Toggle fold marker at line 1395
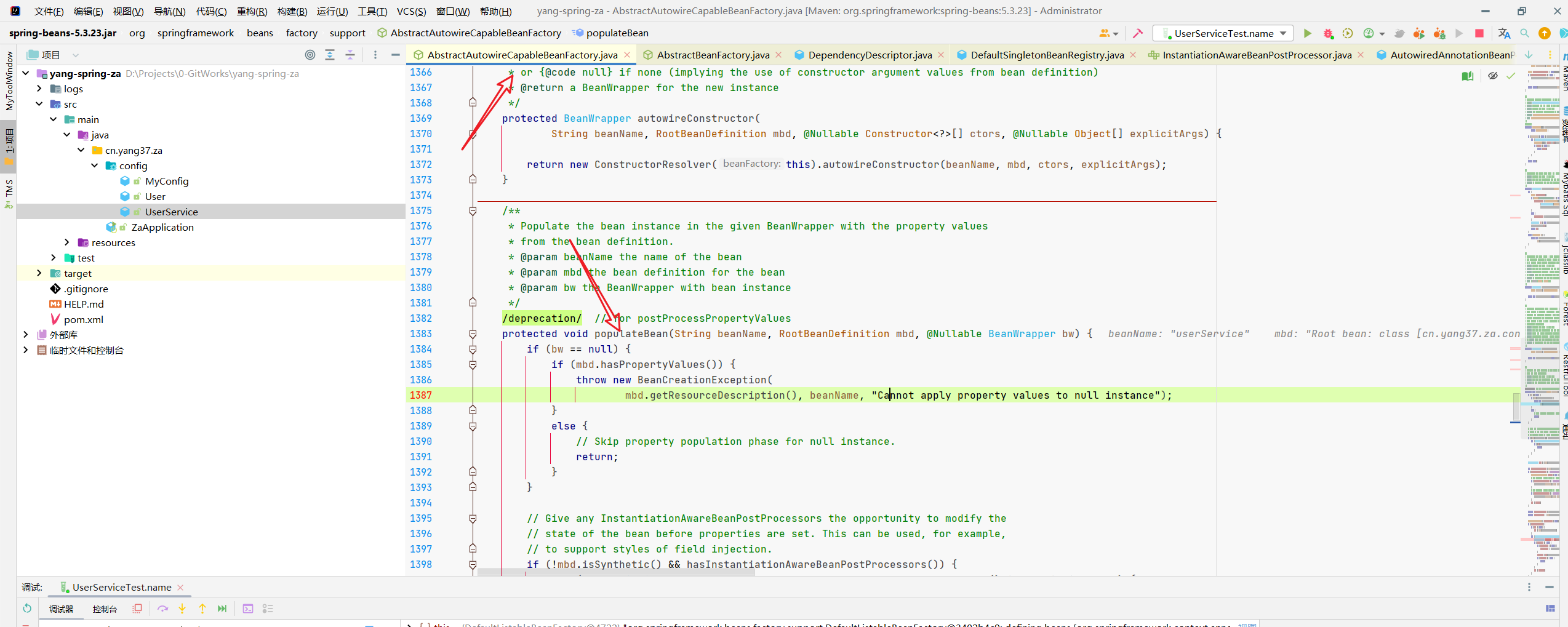This screenshot has height=627, width=1568. (473, 518)
